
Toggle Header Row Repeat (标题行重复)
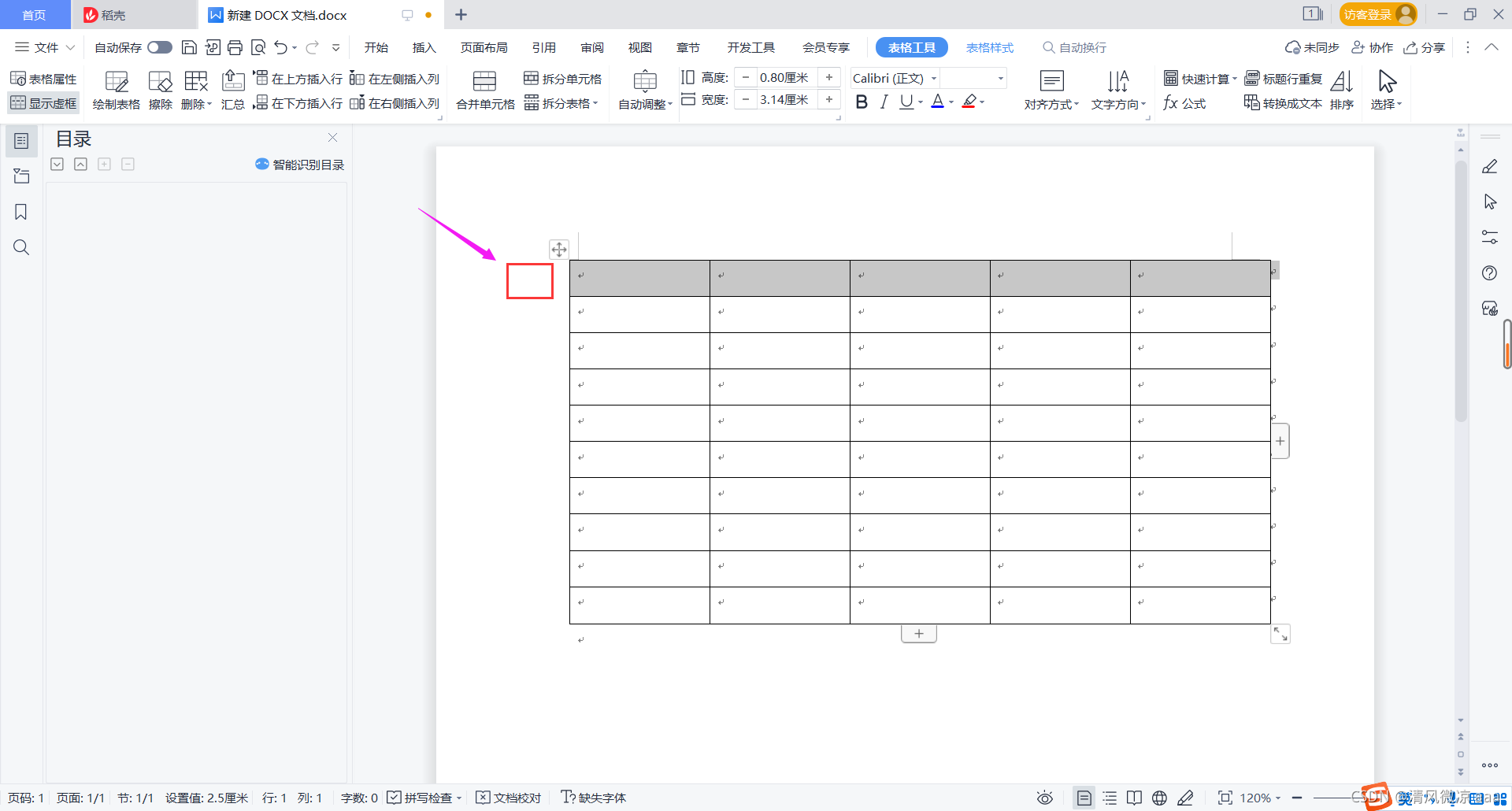pyautogui.click(x=1284, y=79)
